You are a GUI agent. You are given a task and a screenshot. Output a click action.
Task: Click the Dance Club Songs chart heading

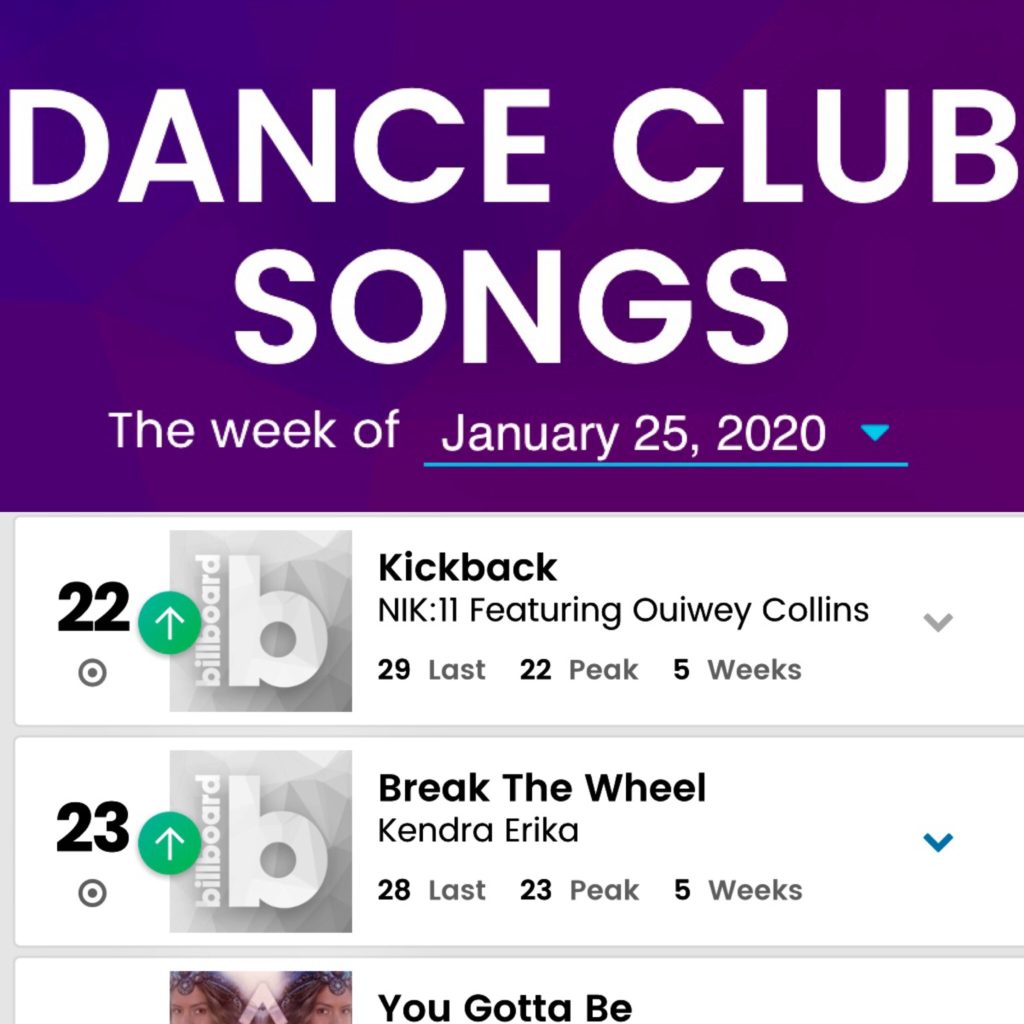tap(512, 225)
